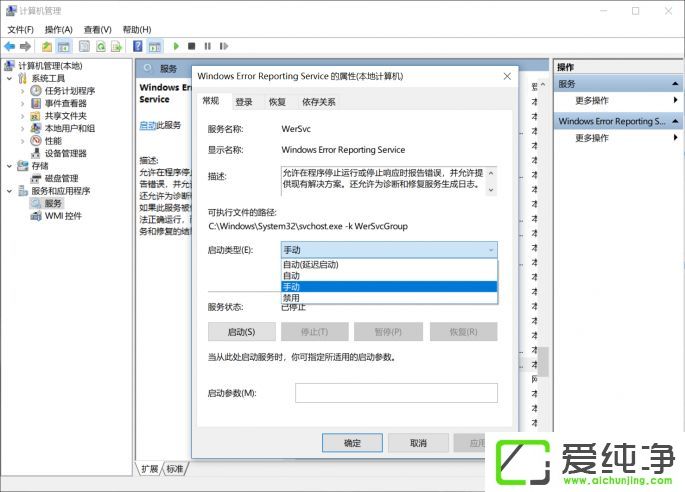Select the 性能 monitor icon
685x492 pixels.
coord(36,141)
